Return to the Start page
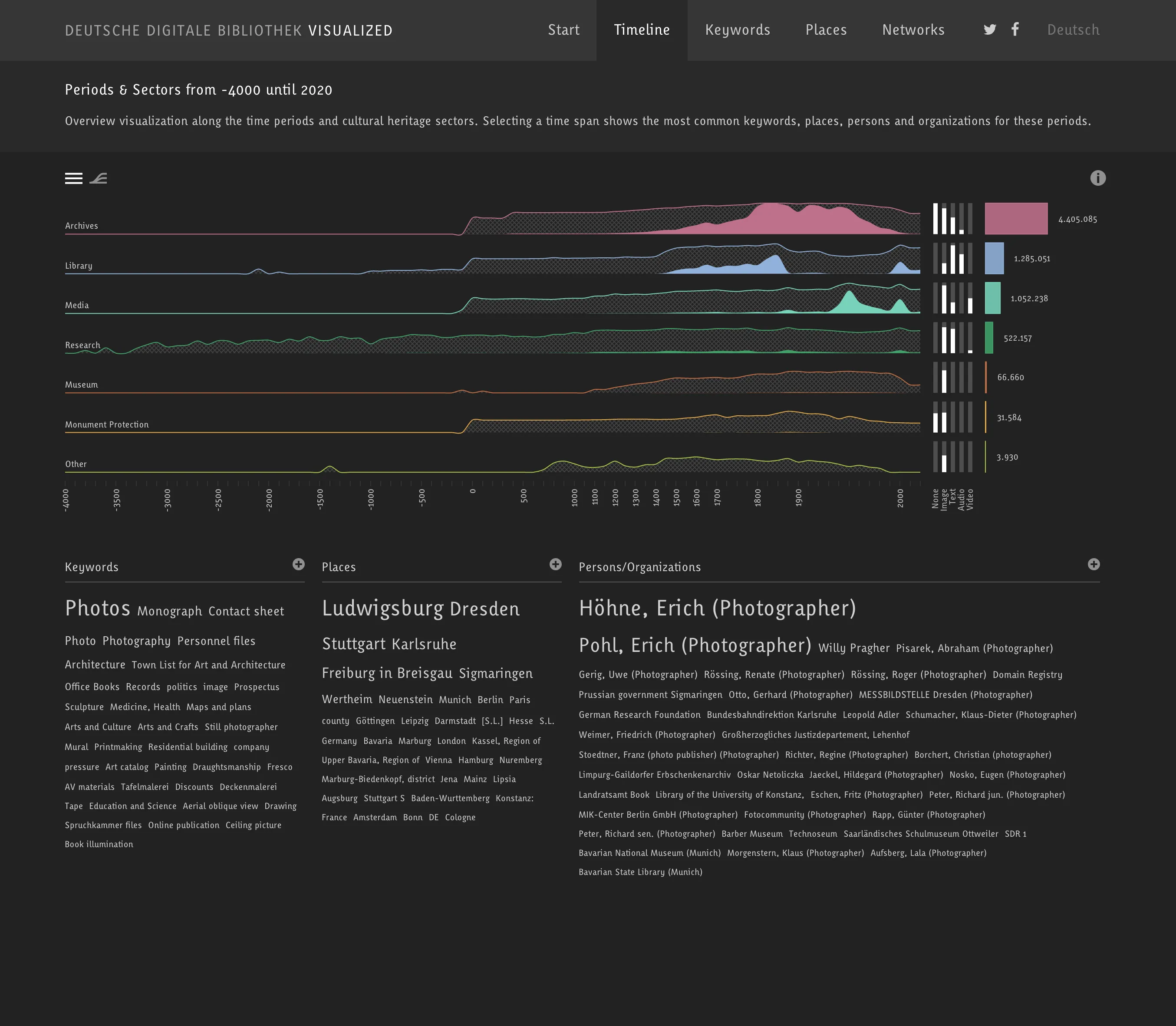 [x=563, y=30]
